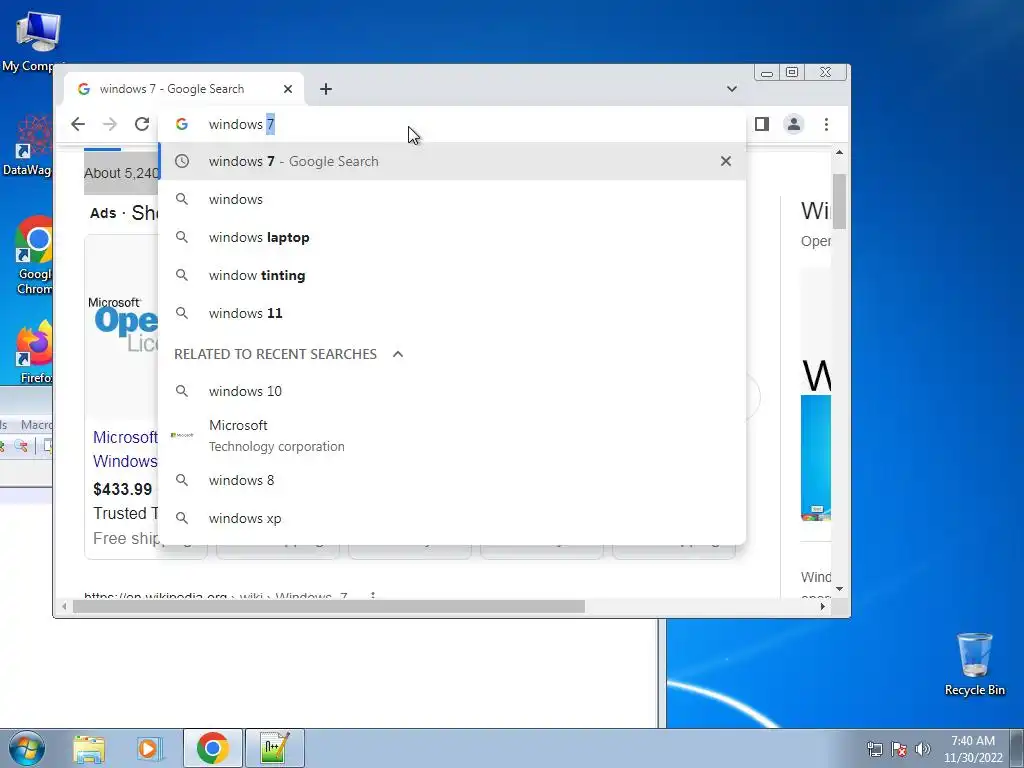This screenshot has width=1024, height=768.
Task: Click search icon beside 'windows laptop'
Action: 182,237
